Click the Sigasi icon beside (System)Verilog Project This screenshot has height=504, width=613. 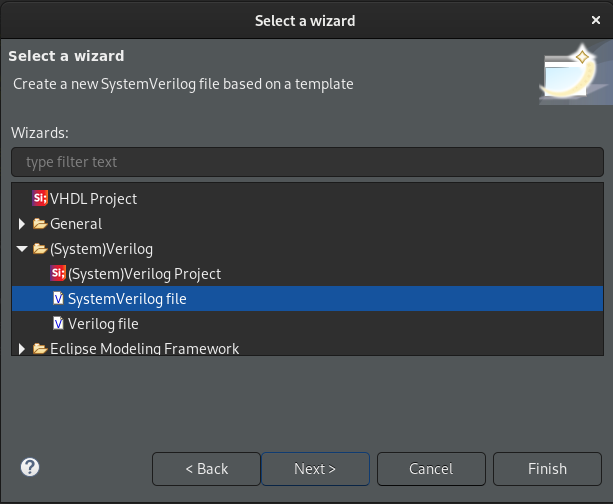tap(58, 273)
